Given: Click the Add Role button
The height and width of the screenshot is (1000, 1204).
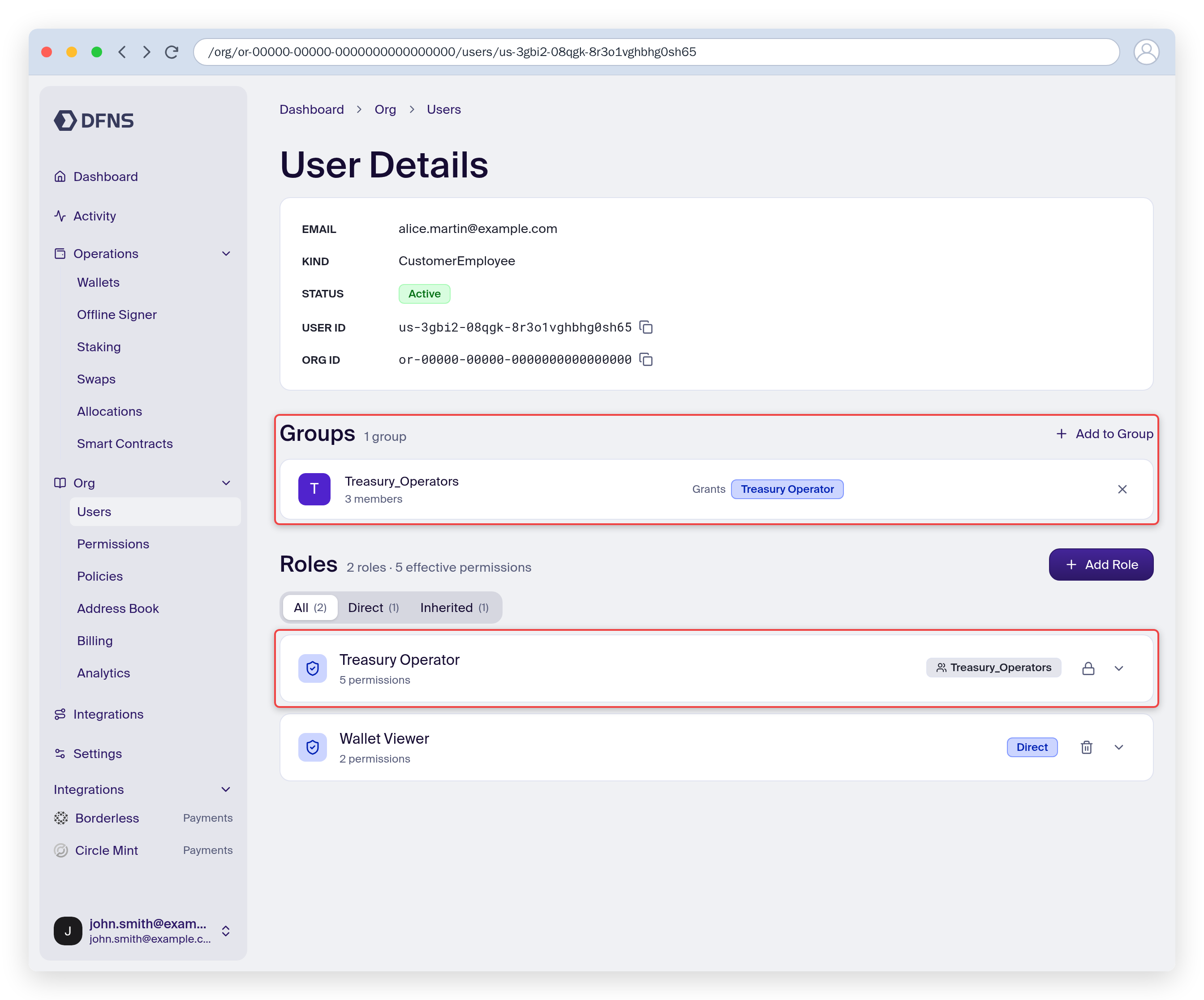Looking at the screenshot, I should [x=1101, y=565].
